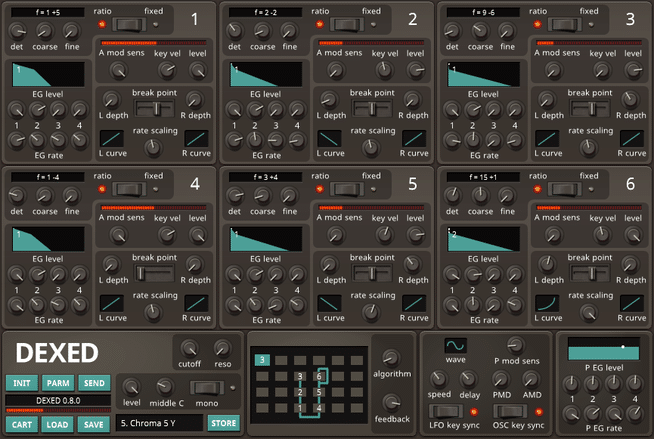Click the operator 3 frequency readout 'f = 9 -6'
654x439 pixels.
point(483,13)
